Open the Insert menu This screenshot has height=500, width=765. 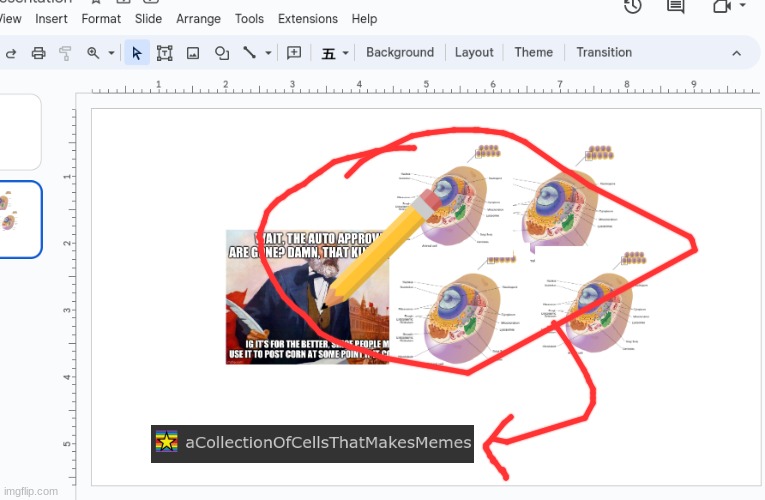[51, 19]
